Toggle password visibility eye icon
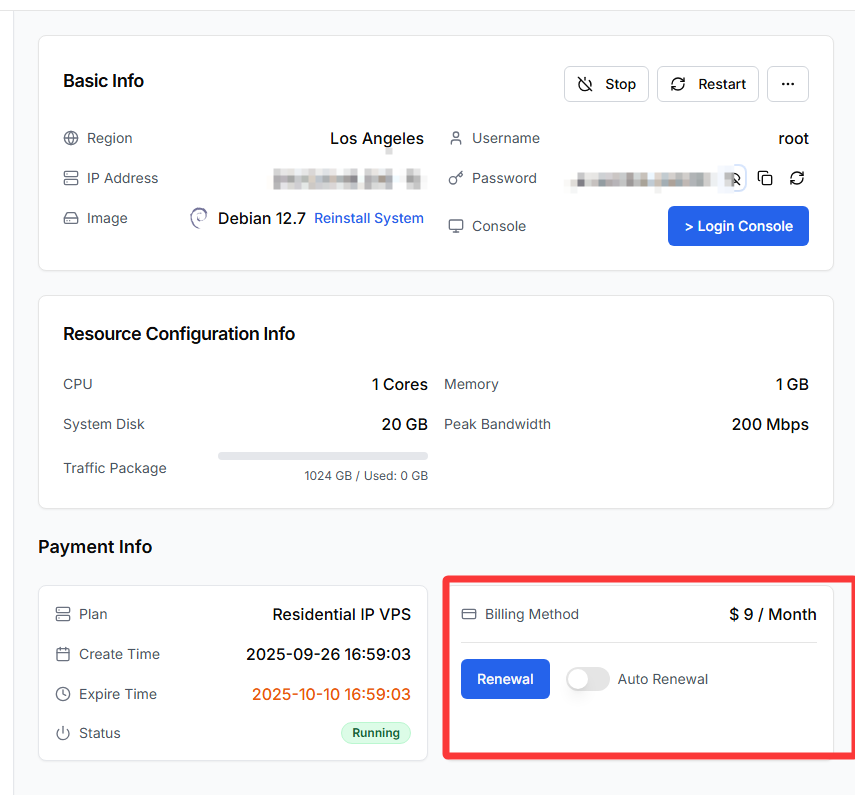The width and height of the screenshot is (855, 795). click(x=735, y=179)
